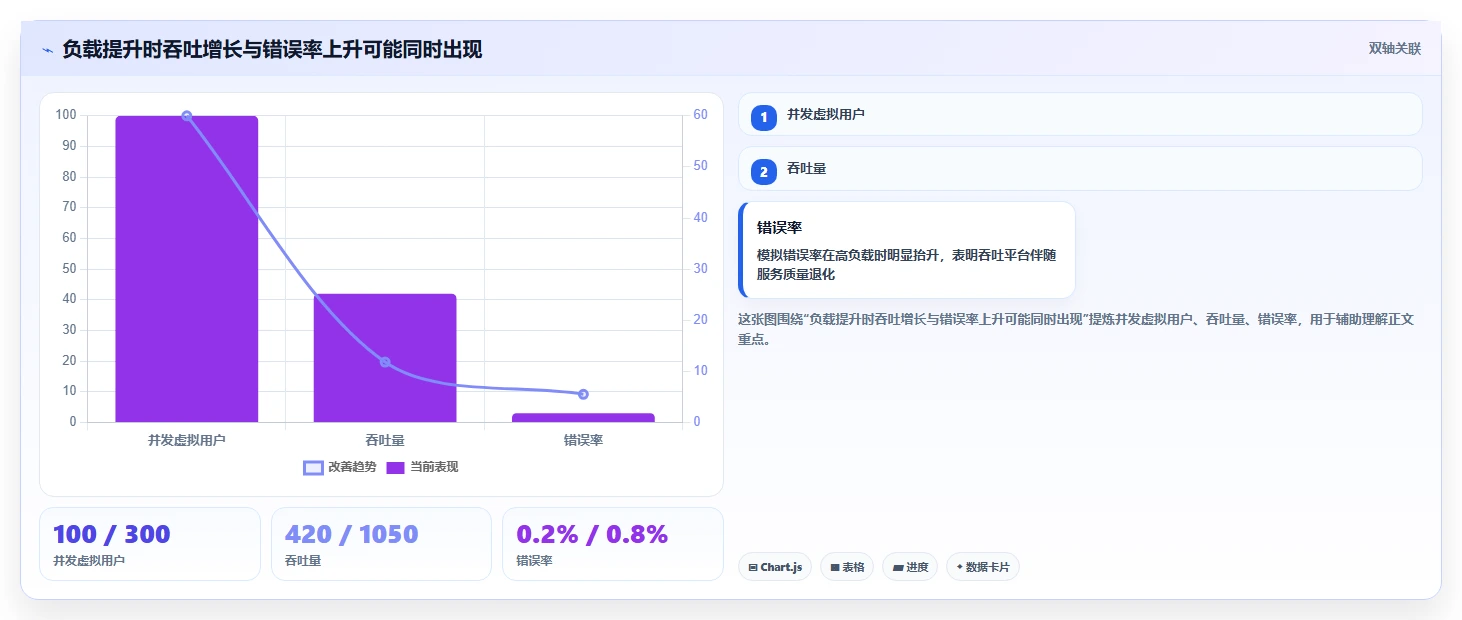The width and height of the screenshot is (1462, 620).
Task: Click the 并发虚拟用户 x-axis label
Action: (187, 440)
